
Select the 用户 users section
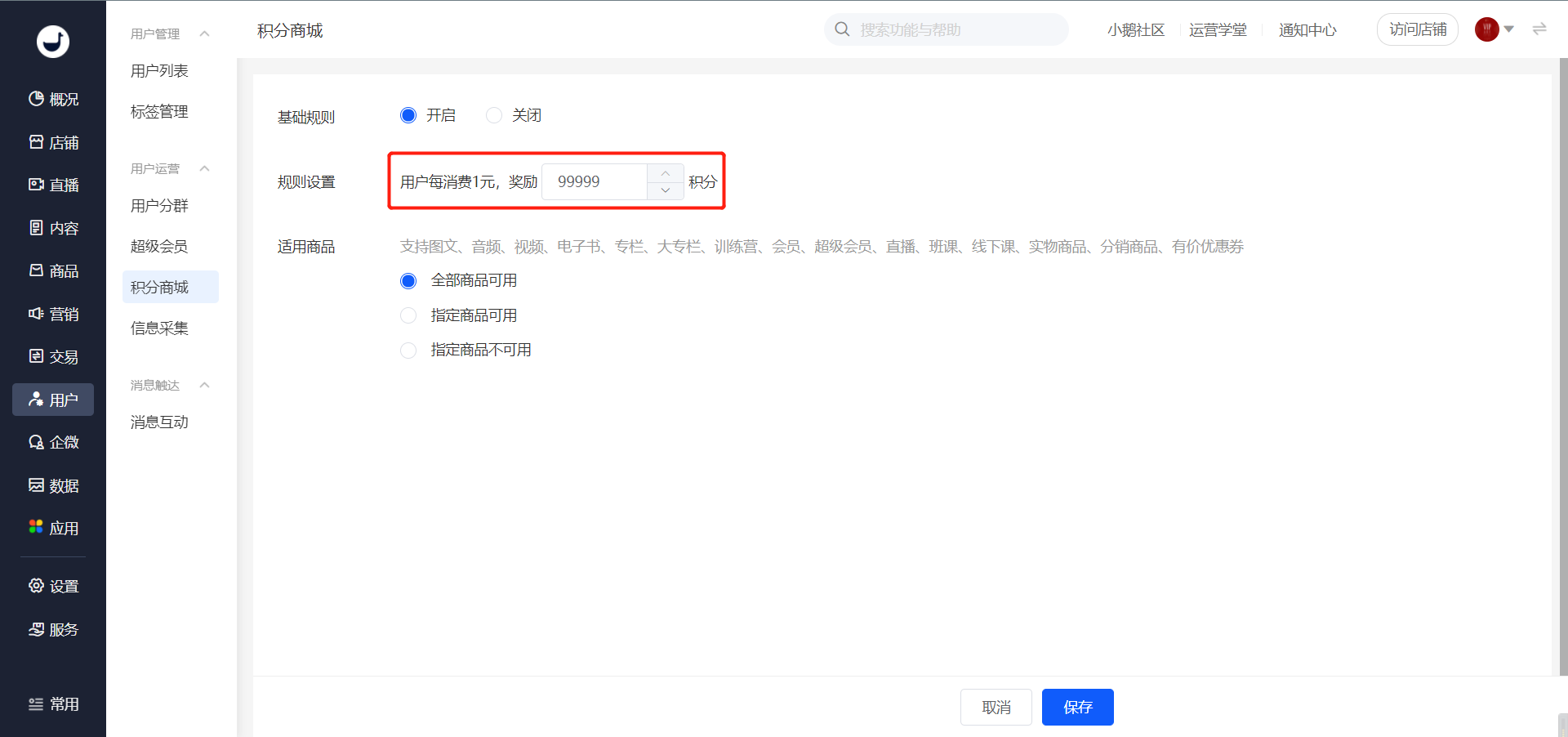click(x=53, y=400)
